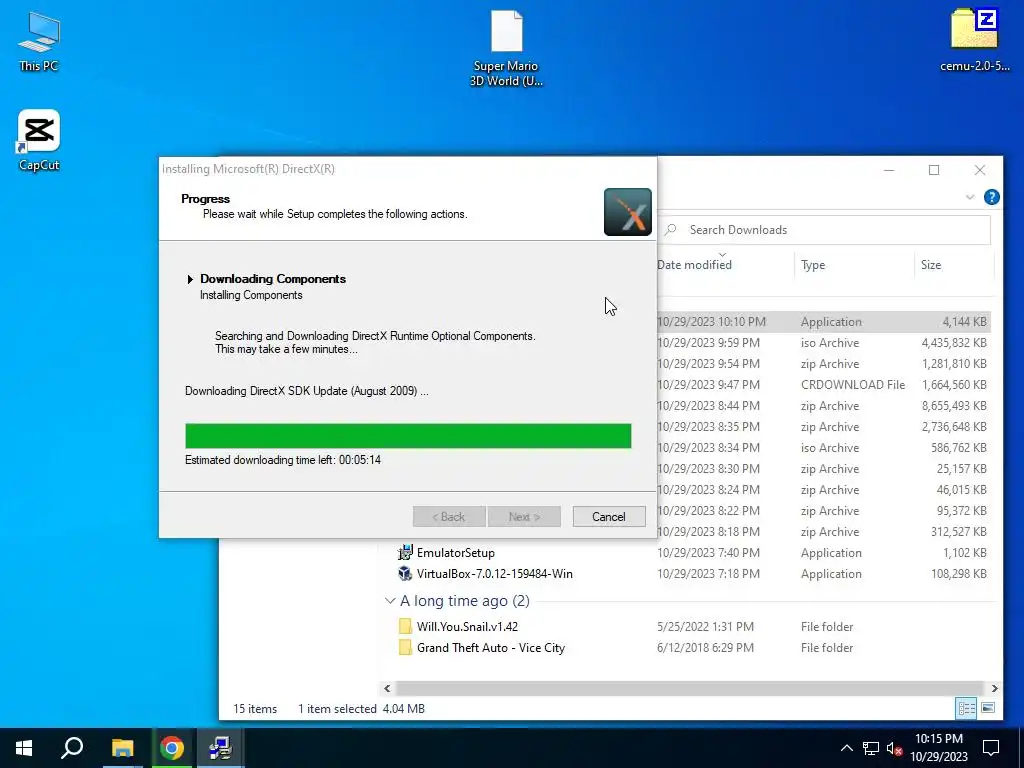Select iso Archive row sized 4,435,832 KB
The width and height of the screenshot is (1024, 768).
coord(824,343)
